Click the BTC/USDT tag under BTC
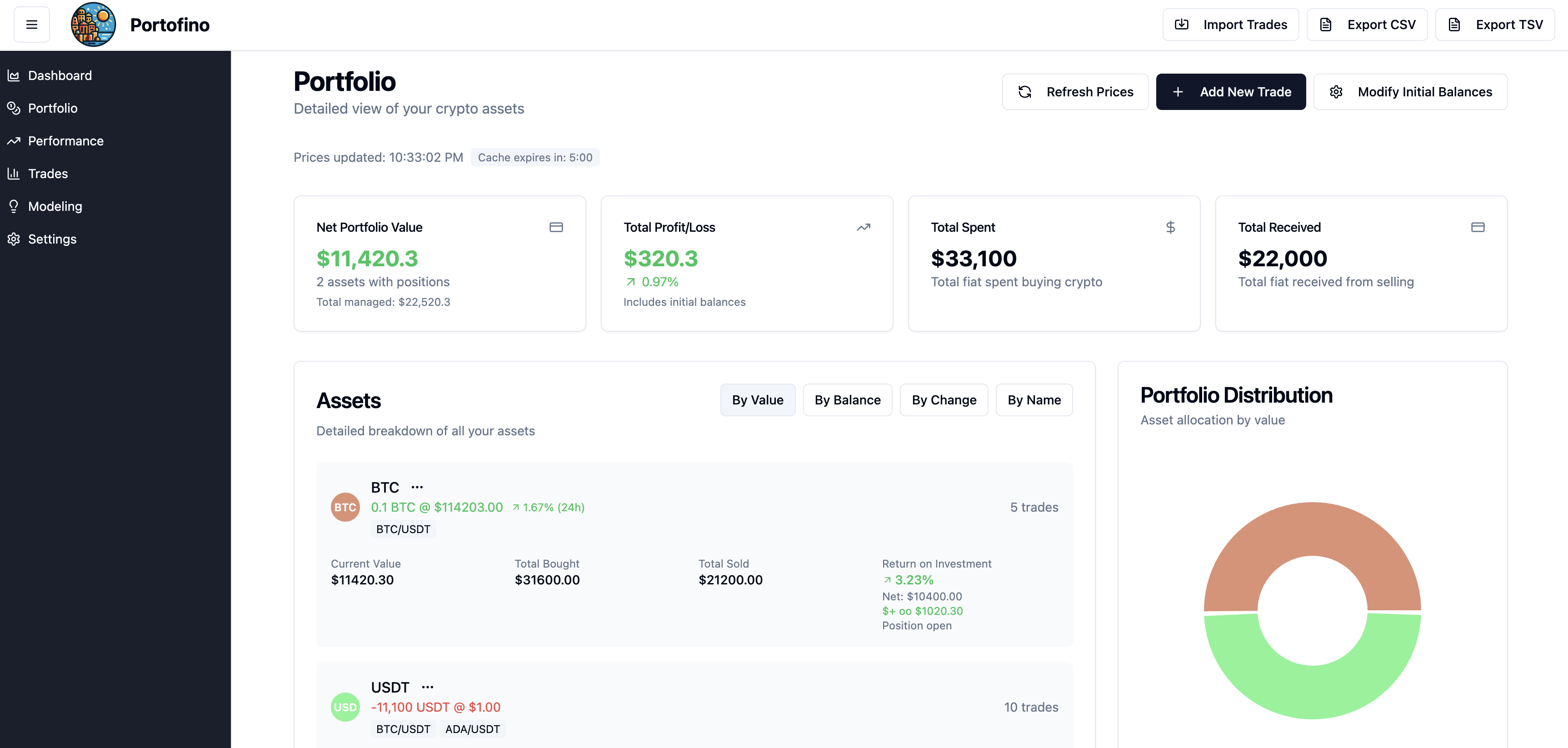 (x=403, y=529)
